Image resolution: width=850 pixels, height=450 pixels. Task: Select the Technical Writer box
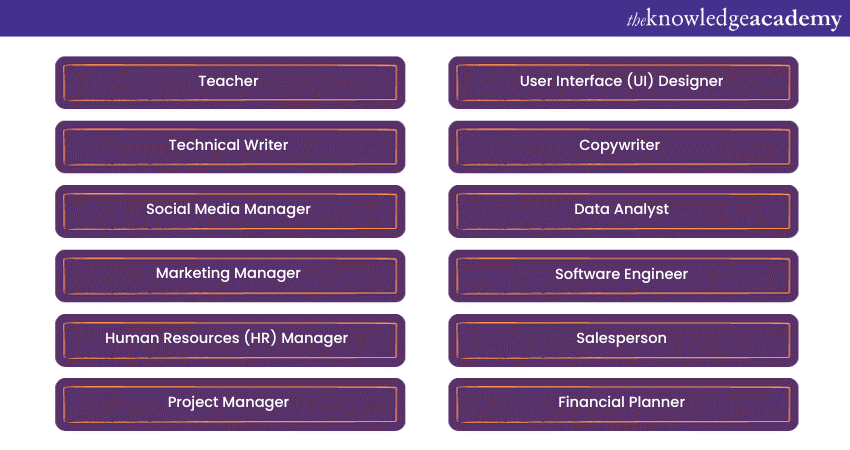tap(229, 145)
